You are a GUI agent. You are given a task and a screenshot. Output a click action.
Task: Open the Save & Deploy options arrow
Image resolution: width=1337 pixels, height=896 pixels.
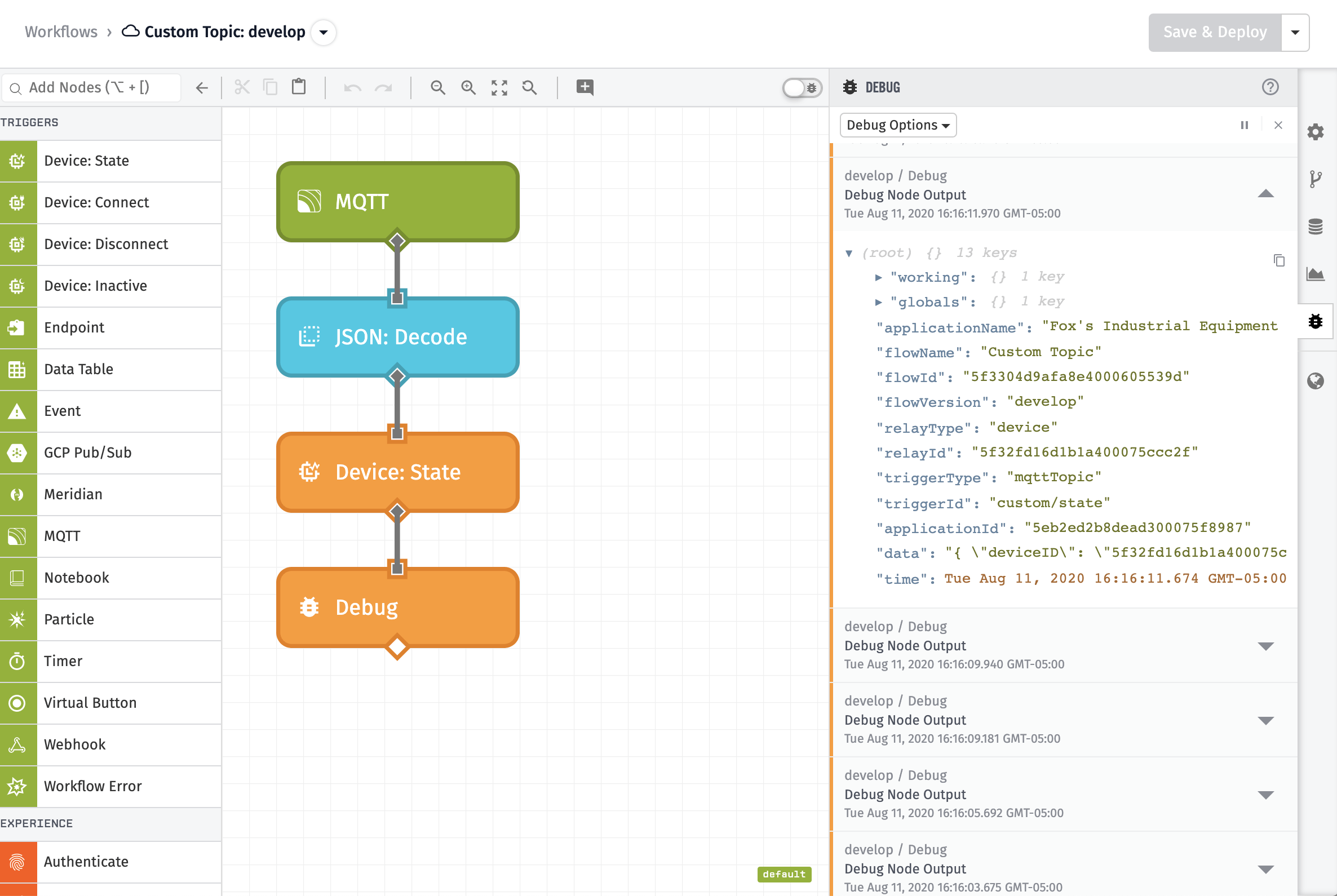[1295, 33]
